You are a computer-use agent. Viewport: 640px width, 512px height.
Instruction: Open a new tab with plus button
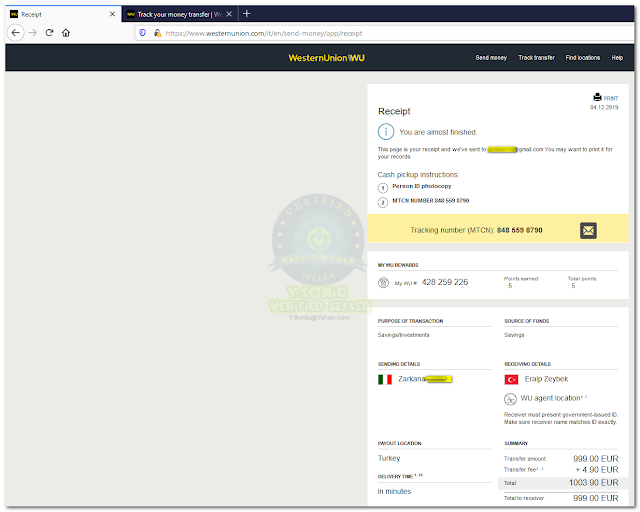coord(246,14)
